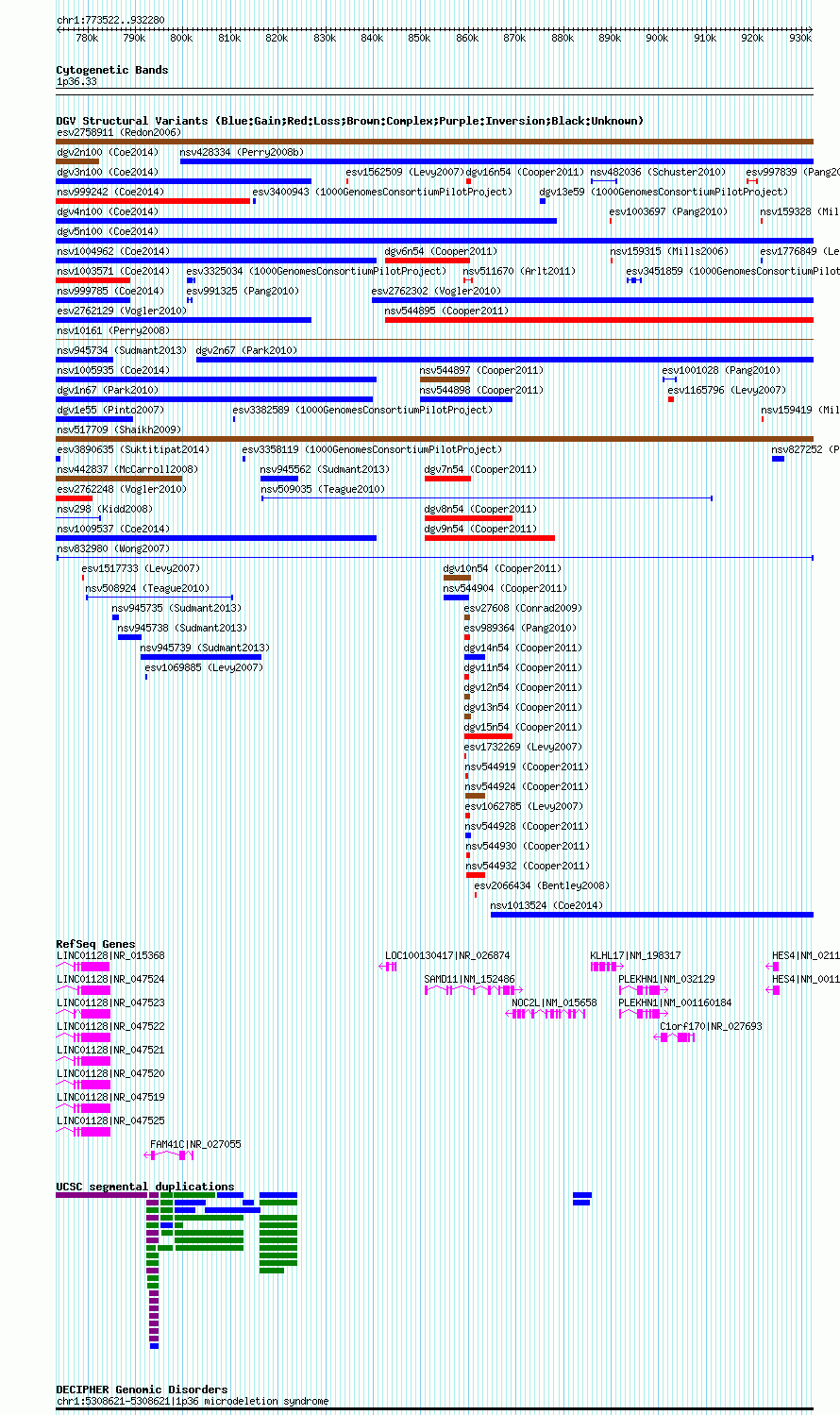Select variant nsv1004962 (Coe2014)
The width and height of the screenshot is (840, 1415).
113,251
